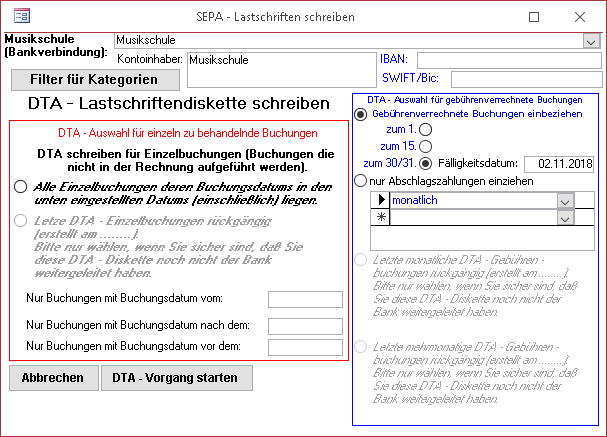Start the DTA process with 'DTA - Vorgang starten'
The width and height of the screenshot is (607, 437).
(x=176, y=378)
